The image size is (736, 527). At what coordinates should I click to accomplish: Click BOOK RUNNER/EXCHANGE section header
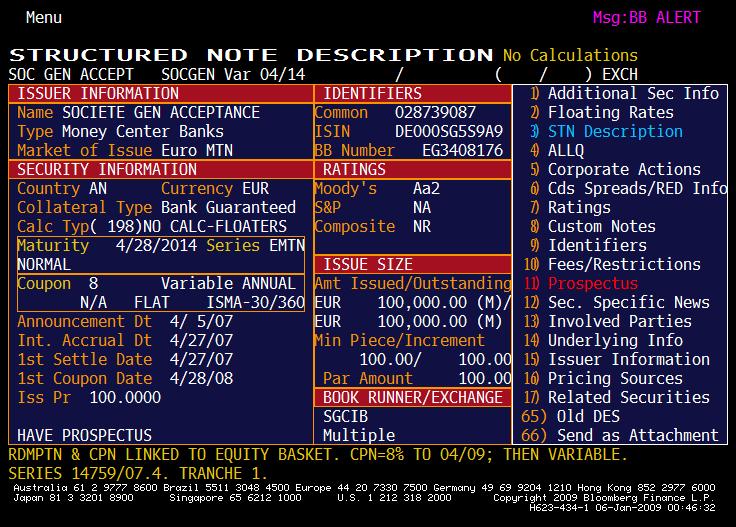coord(413,397)
